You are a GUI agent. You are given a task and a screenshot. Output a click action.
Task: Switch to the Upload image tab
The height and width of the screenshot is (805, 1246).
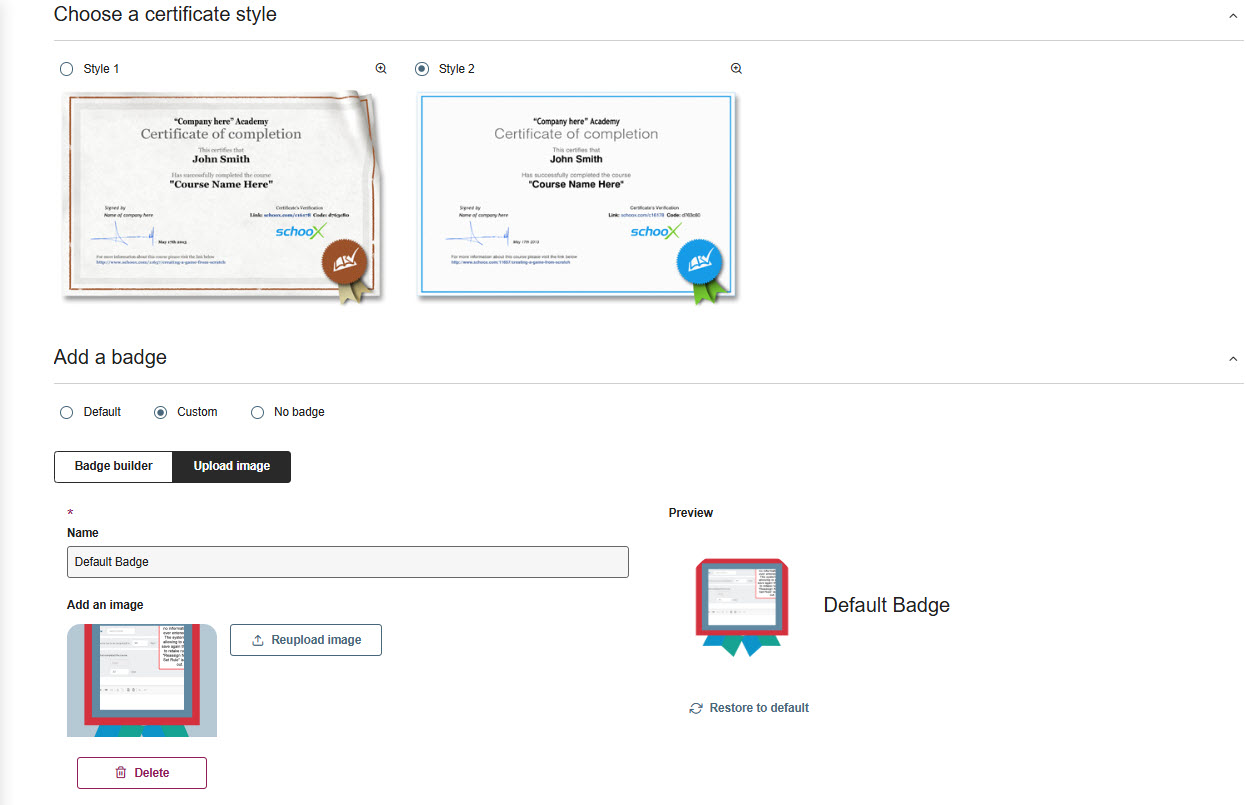click(231, 466)
